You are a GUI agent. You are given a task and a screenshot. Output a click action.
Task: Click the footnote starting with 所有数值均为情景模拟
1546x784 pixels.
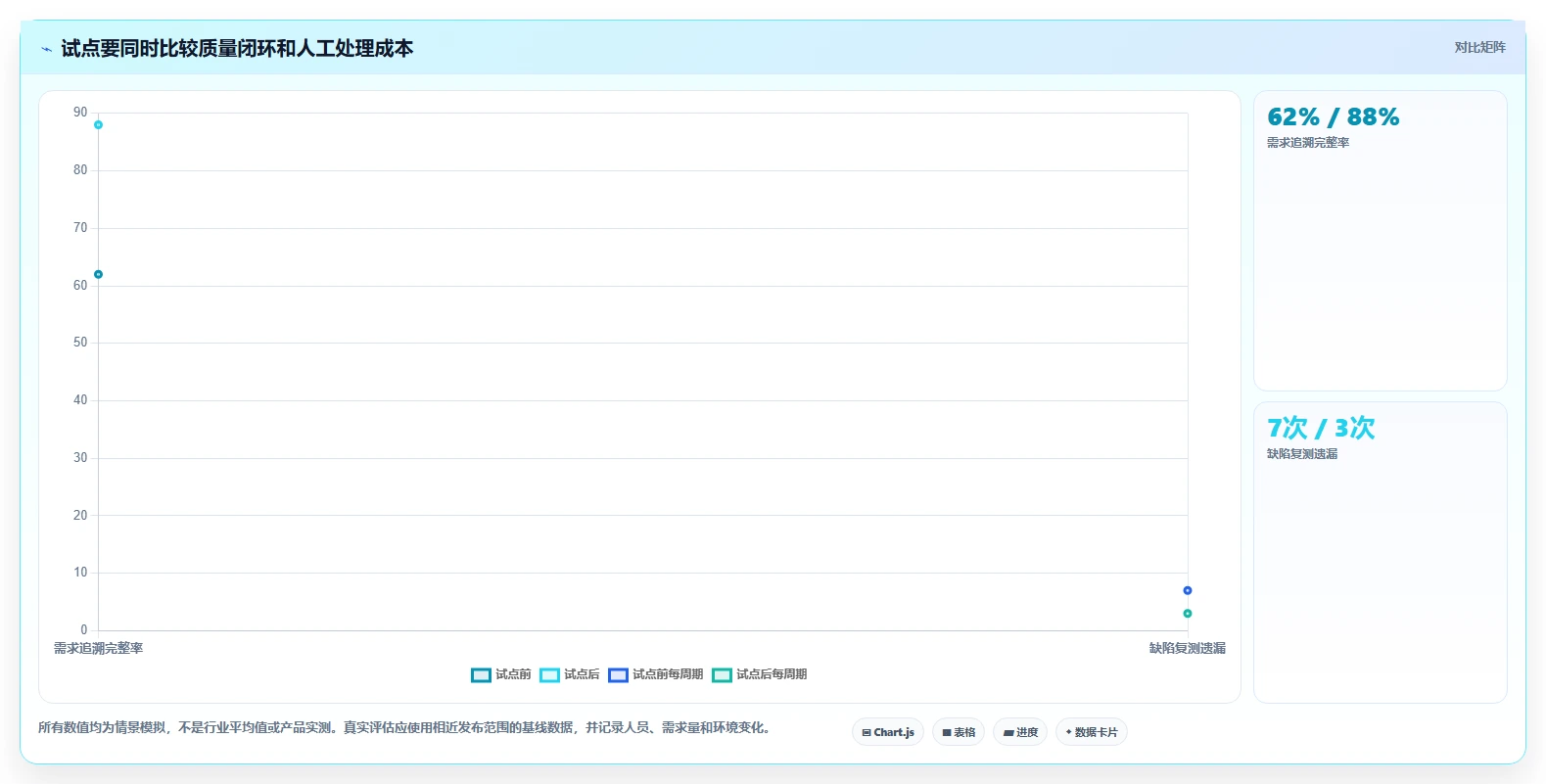(406, 727)
